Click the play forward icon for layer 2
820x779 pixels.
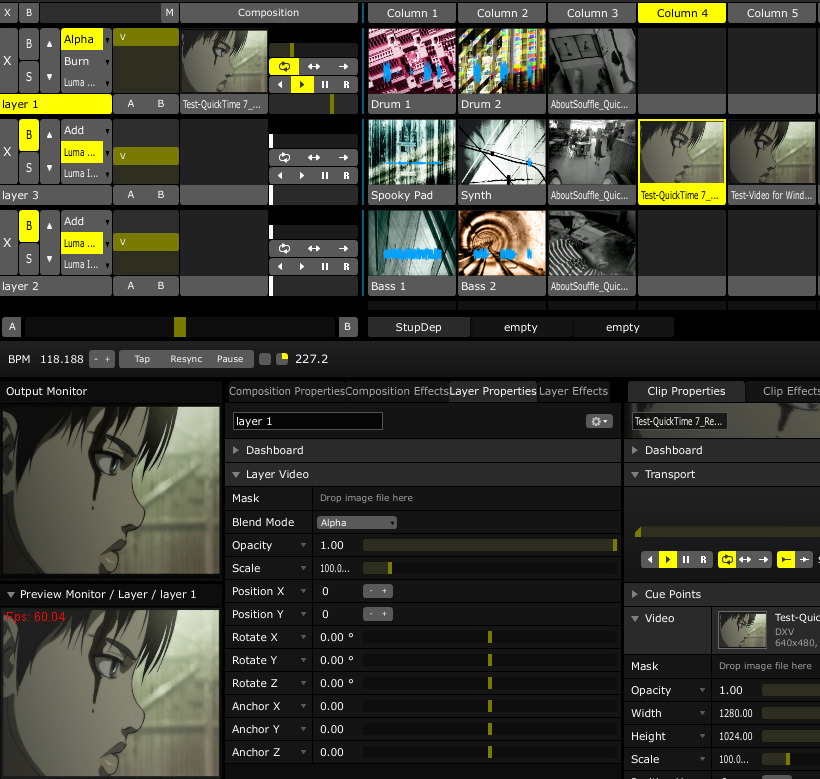click(x=302, y=267)
